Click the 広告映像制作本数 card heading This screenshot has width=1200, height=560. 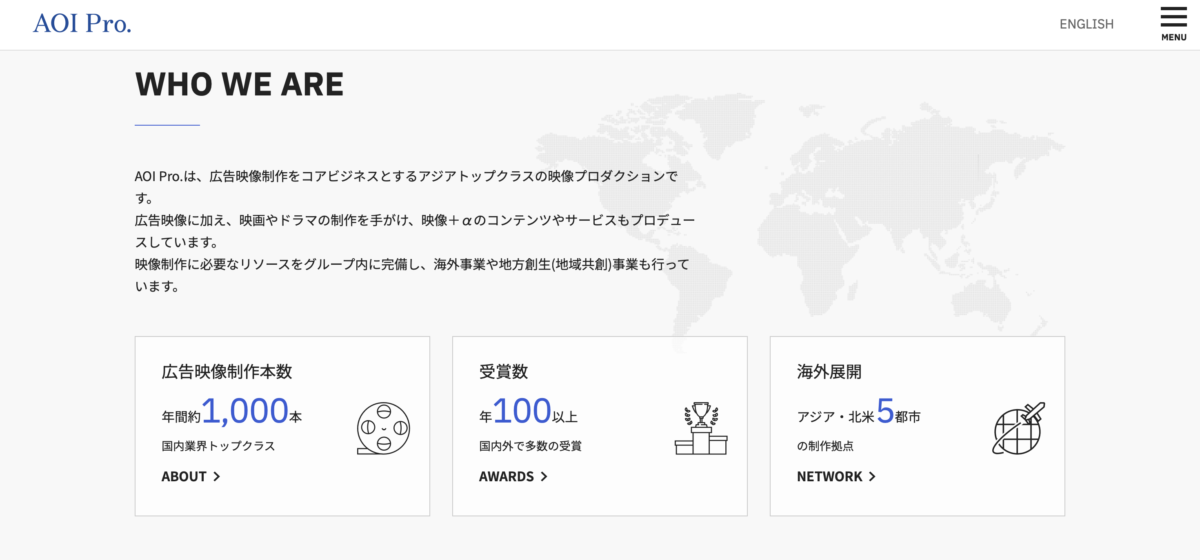point(227,372)
